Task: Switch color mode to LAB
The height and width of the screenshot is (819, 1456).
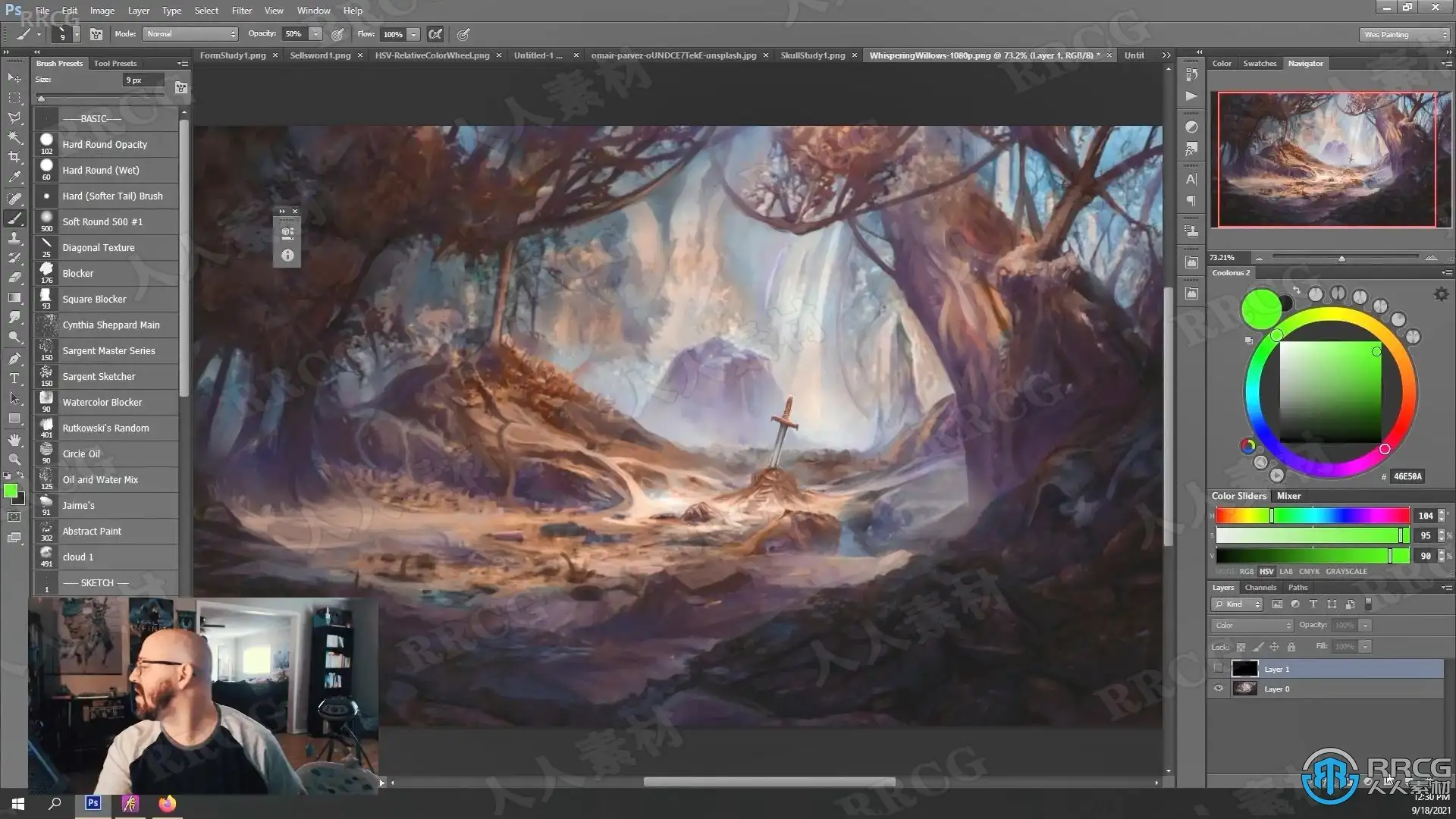Action: pyautogui.click(x=1286, y=572)
